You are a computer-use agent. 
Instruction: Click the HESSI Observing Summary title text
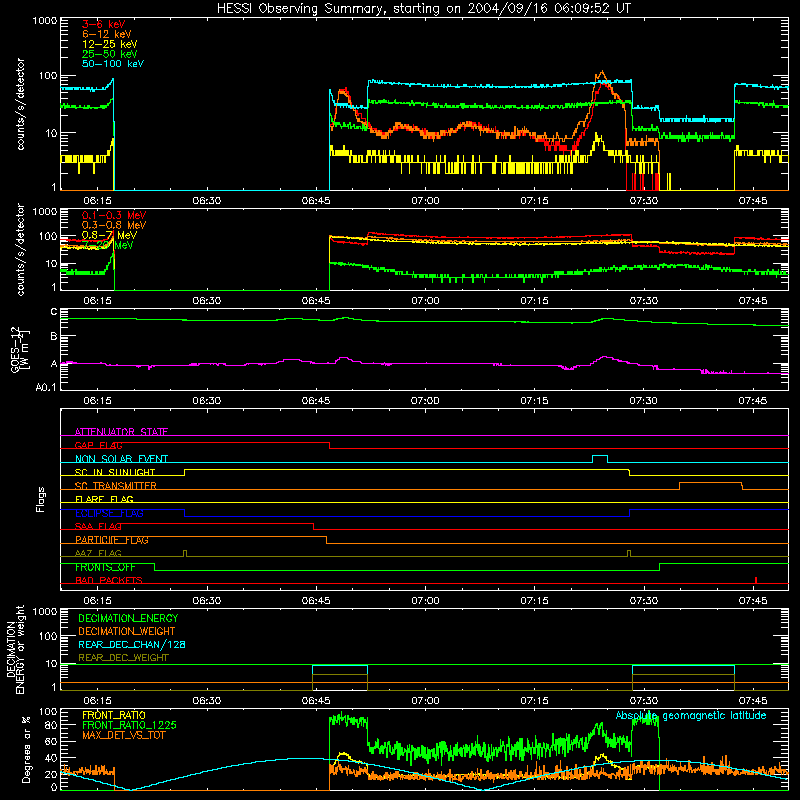(423, 9)
